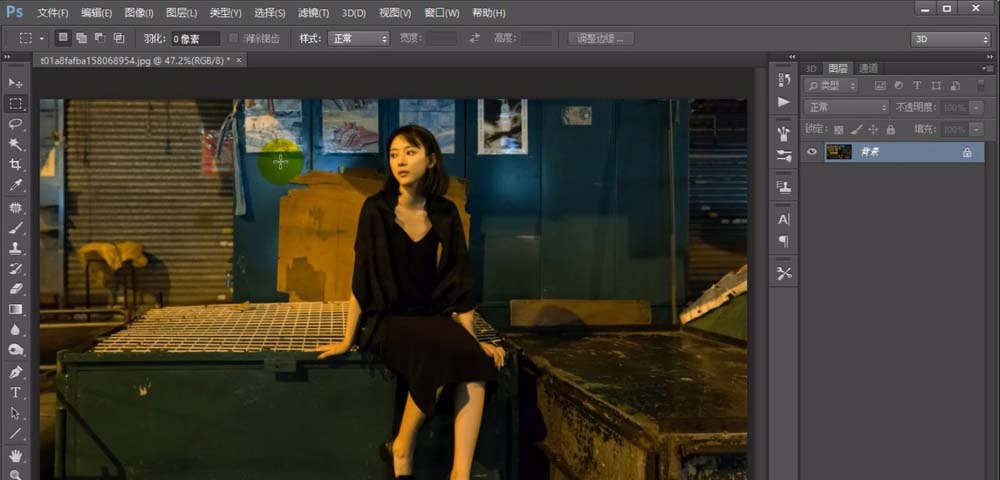
Task: Click the 调整边缘 refine edge button
Action: tap(601, 38)
